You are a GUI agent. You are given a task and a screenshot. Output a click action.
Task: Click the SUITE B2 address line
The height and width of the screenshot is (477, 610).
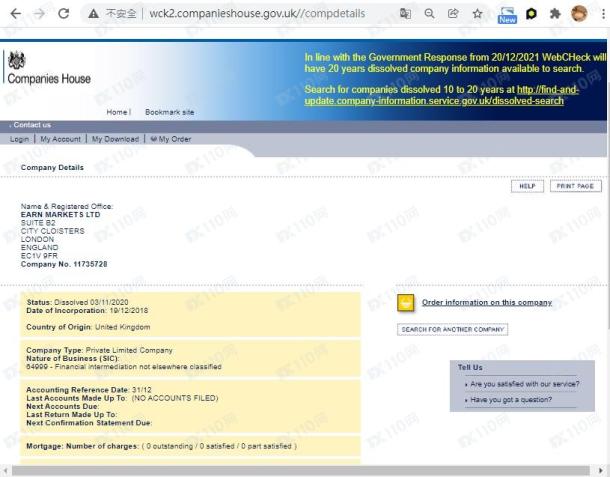click(x=38, y=223)
